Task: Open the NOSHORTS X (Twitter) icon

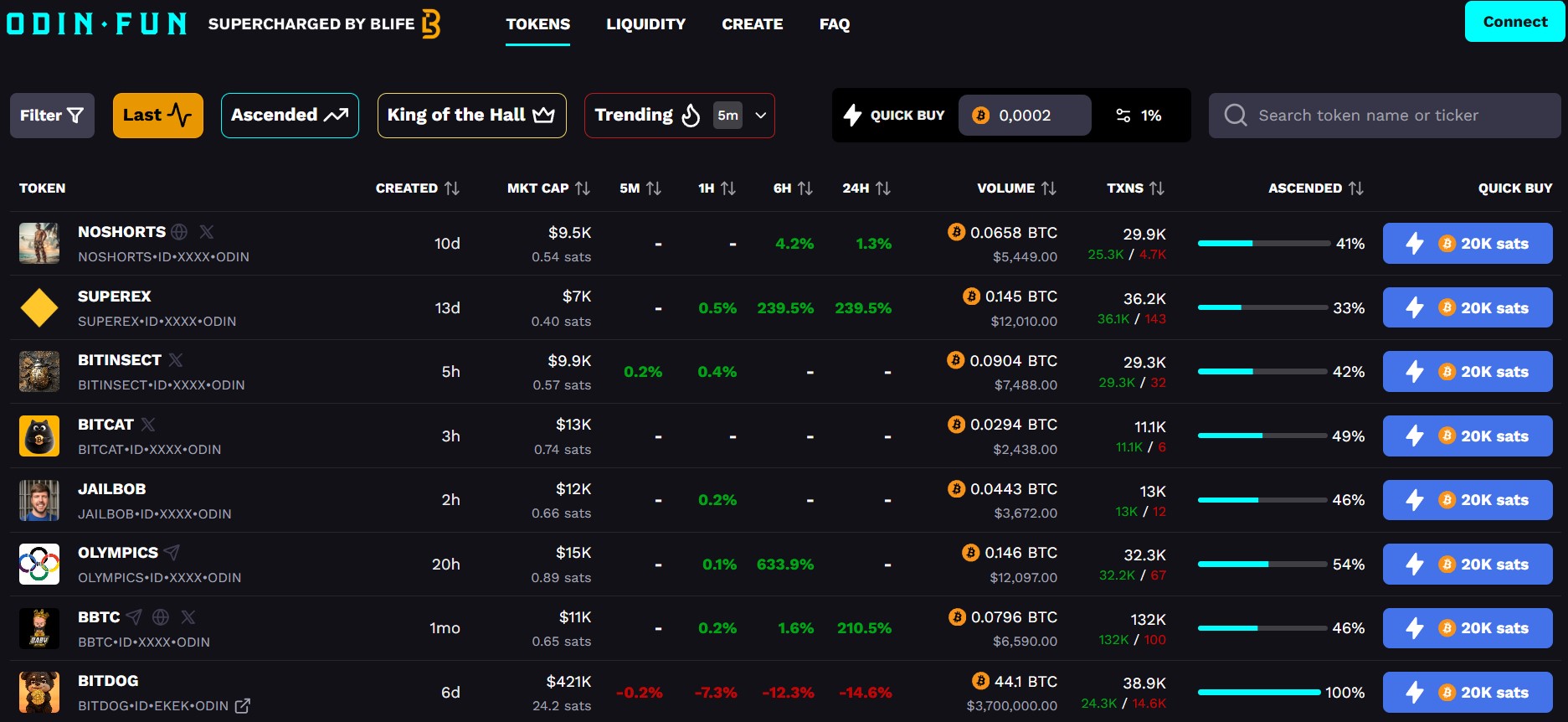Action: coord(207,232)
